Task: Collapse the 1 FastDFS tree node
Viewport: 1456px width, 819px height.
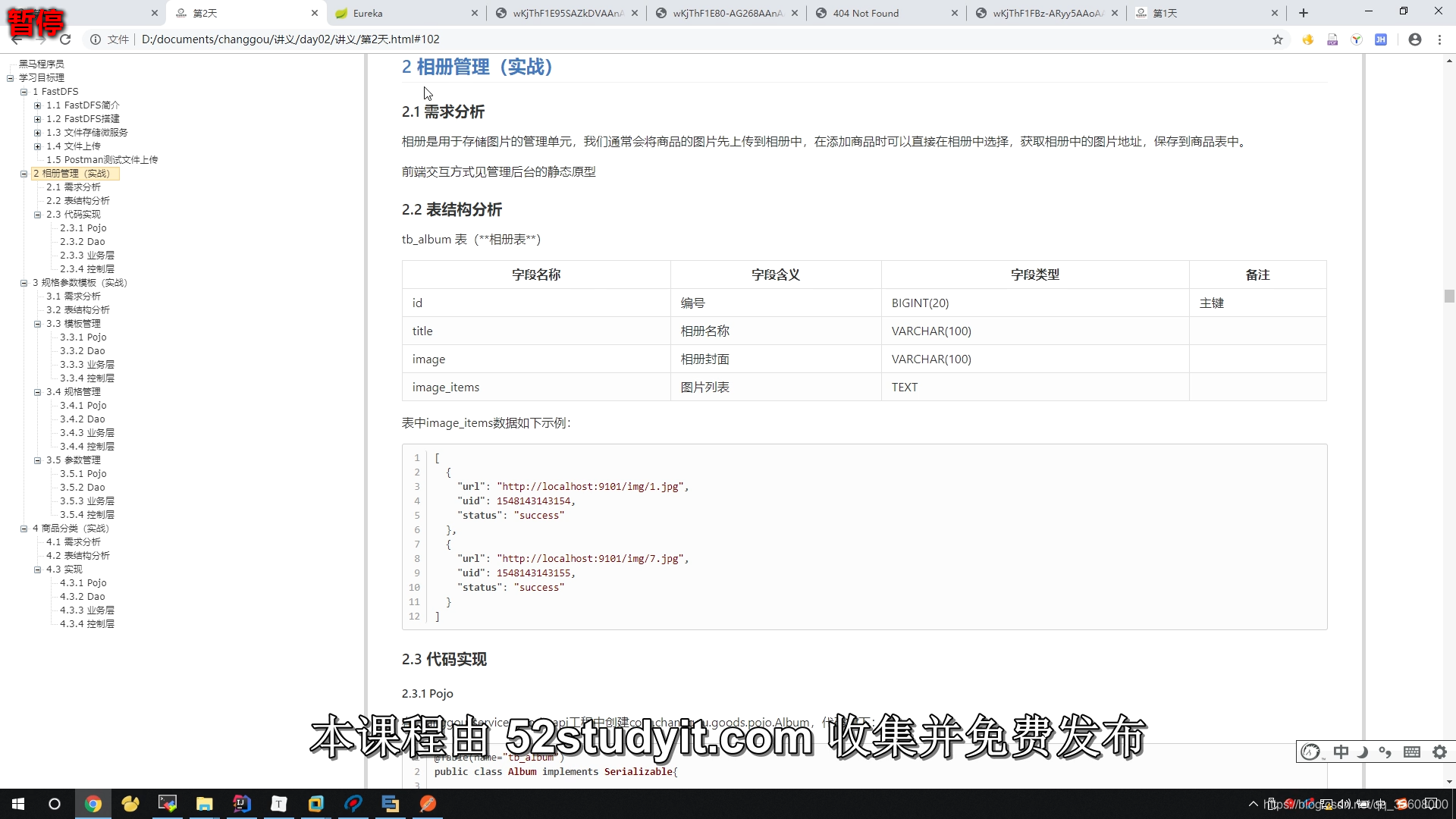Action: pos(24,92)
